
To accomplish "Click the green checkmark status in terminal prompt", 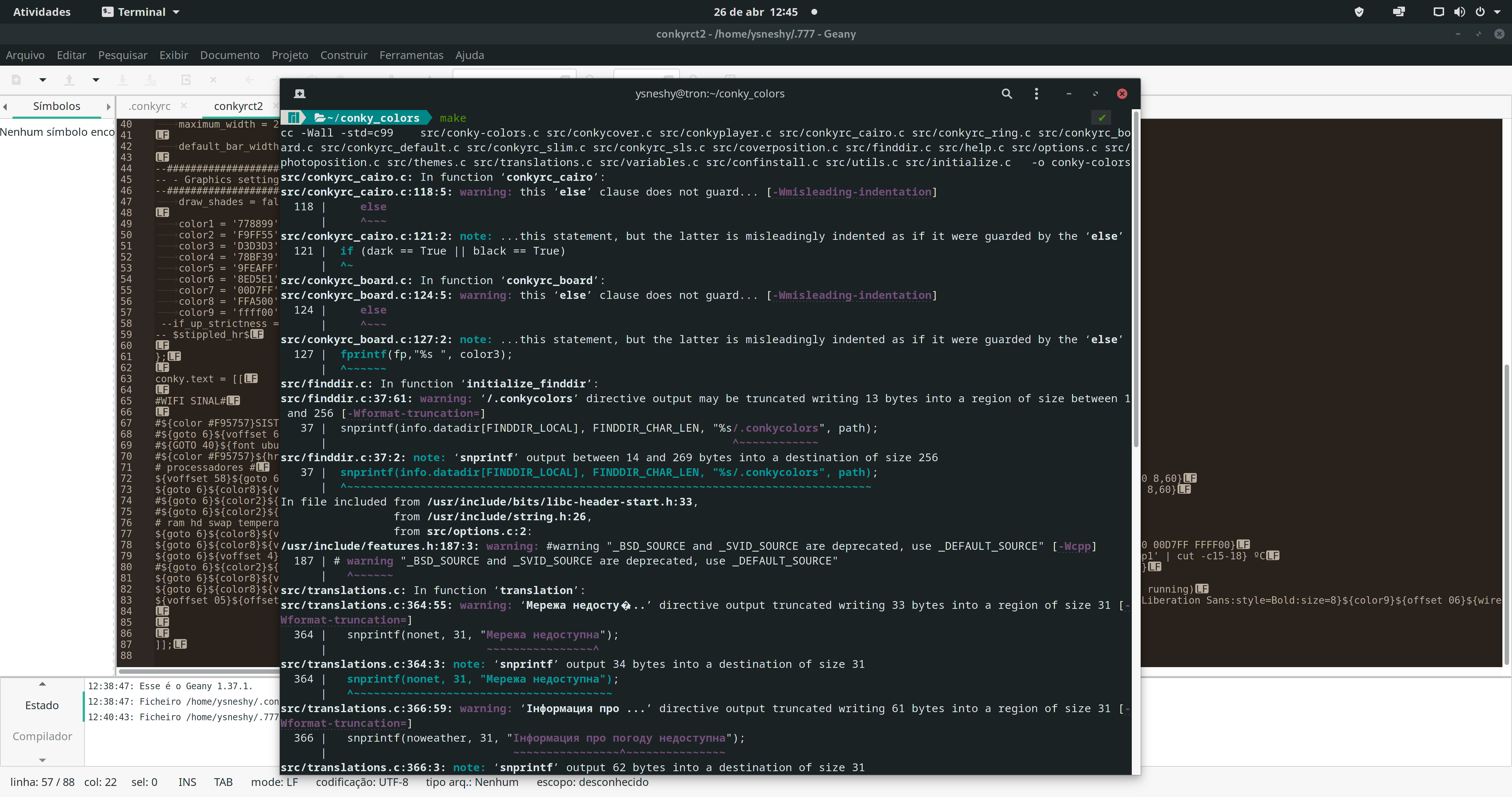I will coord(1102,118).
